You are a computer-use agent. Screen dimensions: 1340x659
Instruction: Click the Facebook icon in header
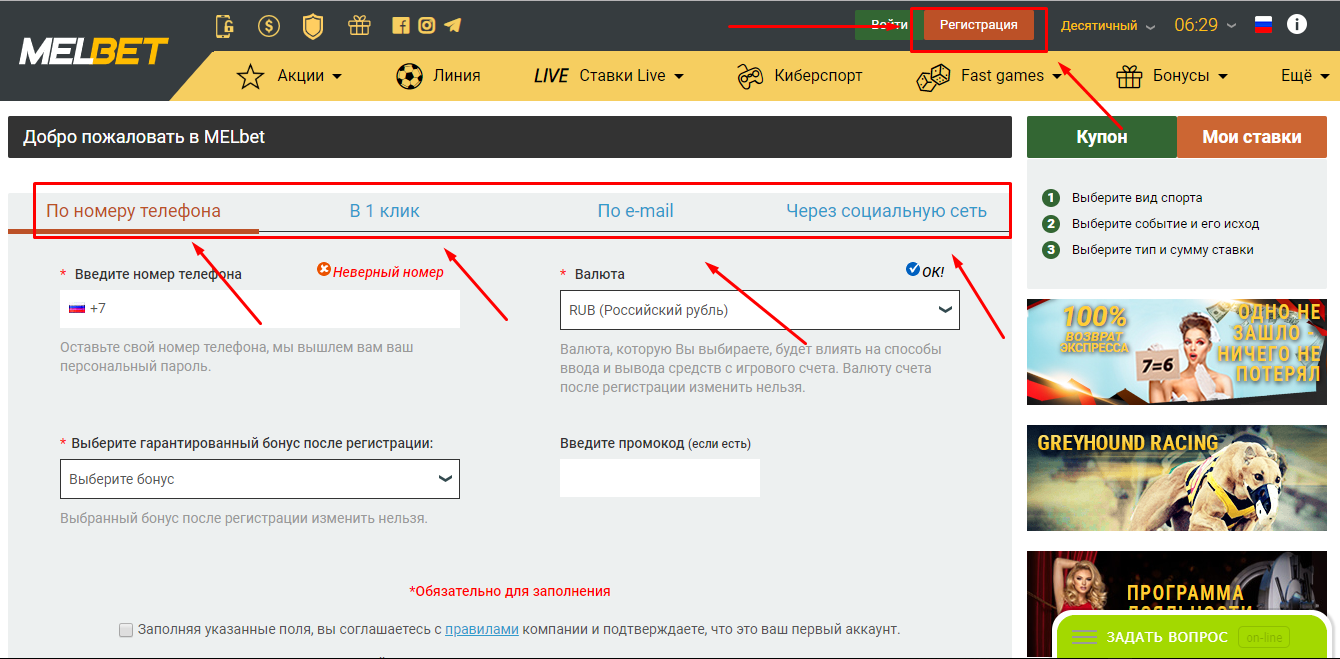point(401,26)
